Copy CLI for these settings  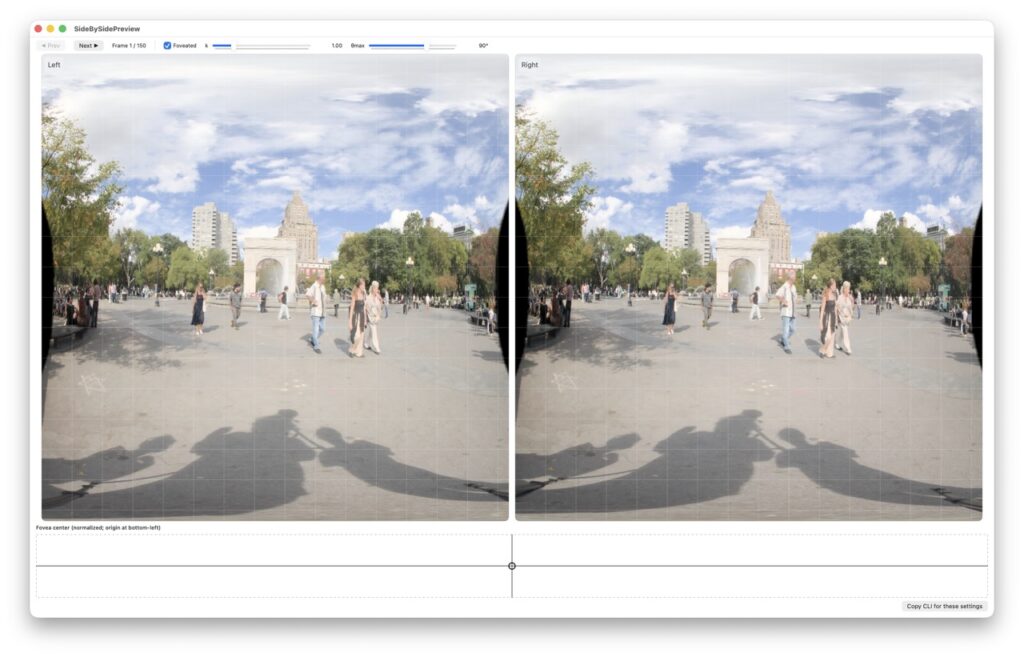pos(945,606)
